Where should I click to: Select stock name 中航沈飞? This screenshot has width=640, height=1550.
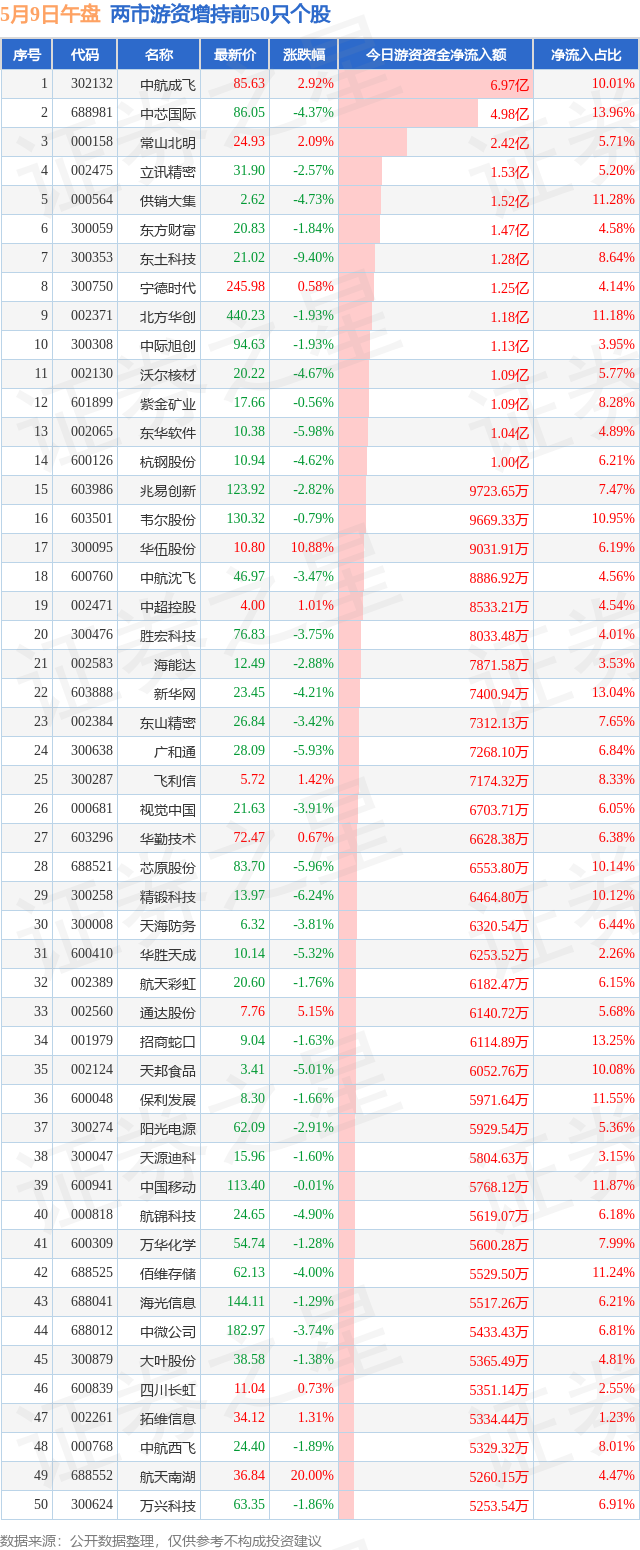pyautogui.click(x=168, y=577)
